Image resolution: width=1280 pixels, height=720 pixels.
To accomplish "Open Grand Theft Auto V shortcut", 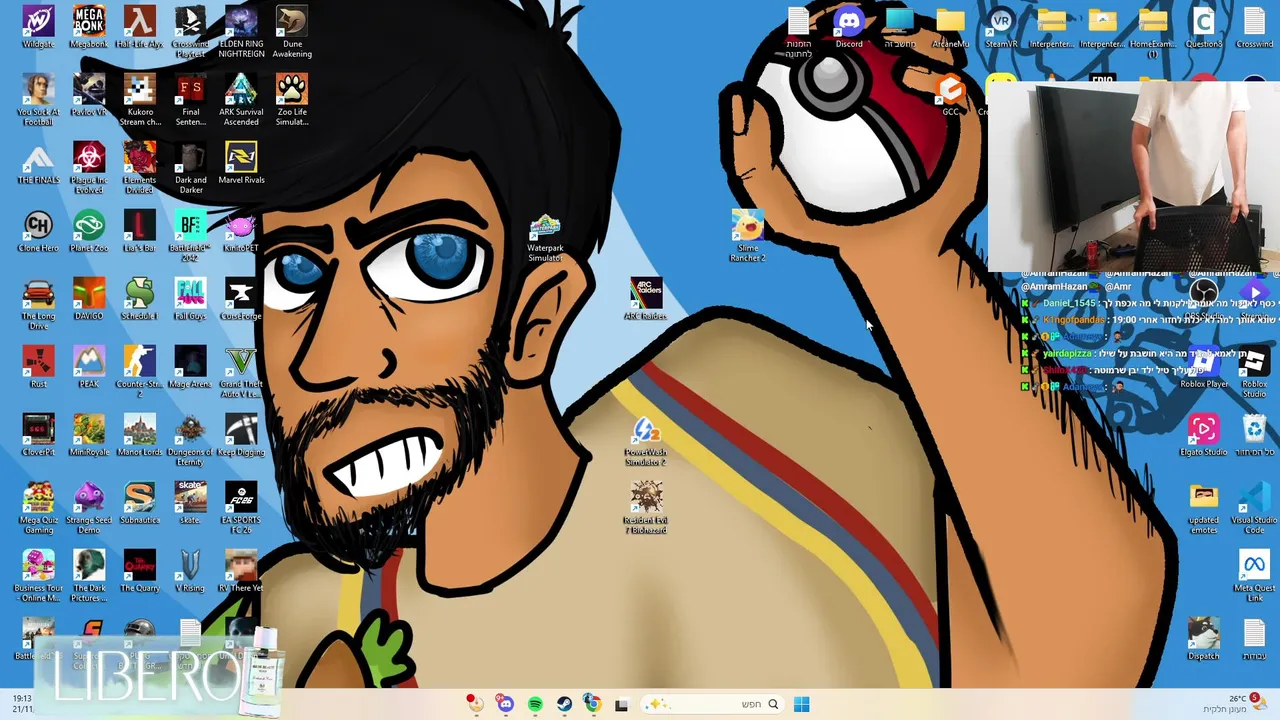I will coord(241,372).
